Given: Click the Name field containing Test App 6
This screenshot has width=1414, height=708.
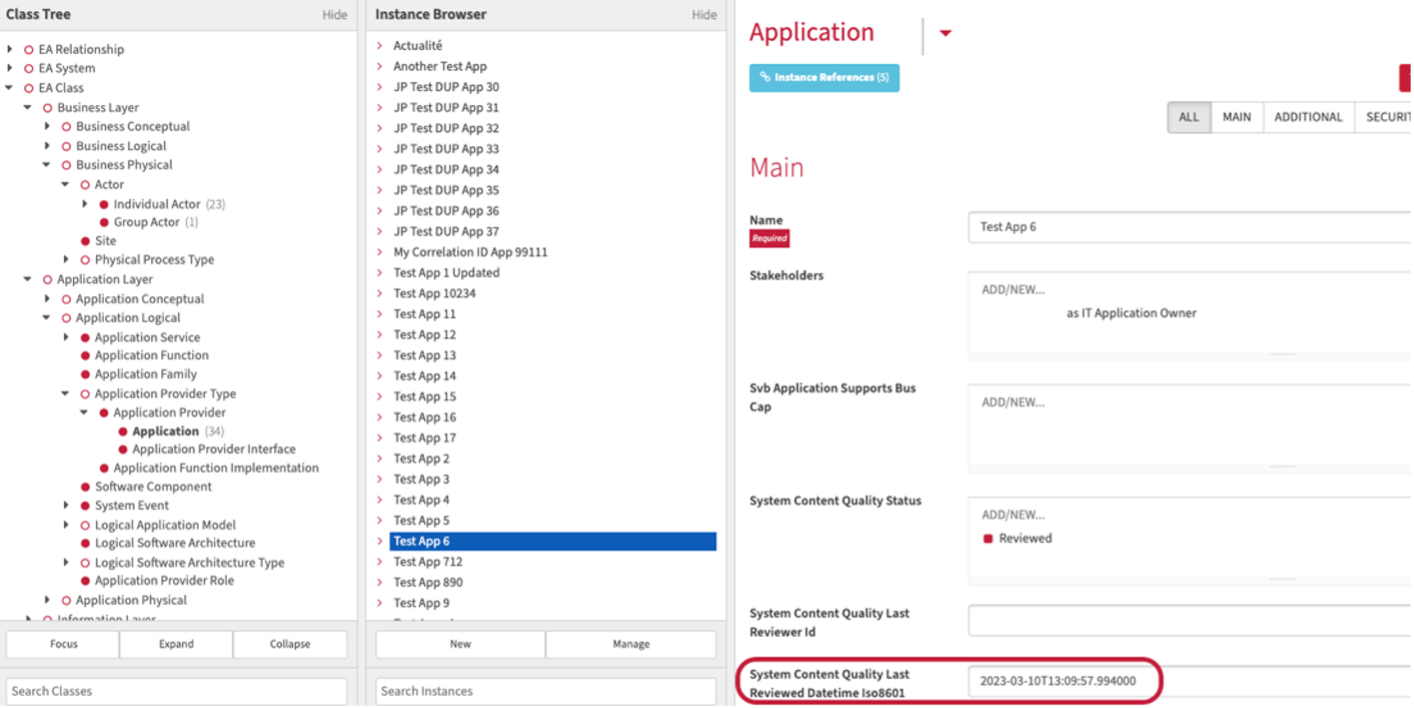Looking at the screenshot, I should [1190, 227].
